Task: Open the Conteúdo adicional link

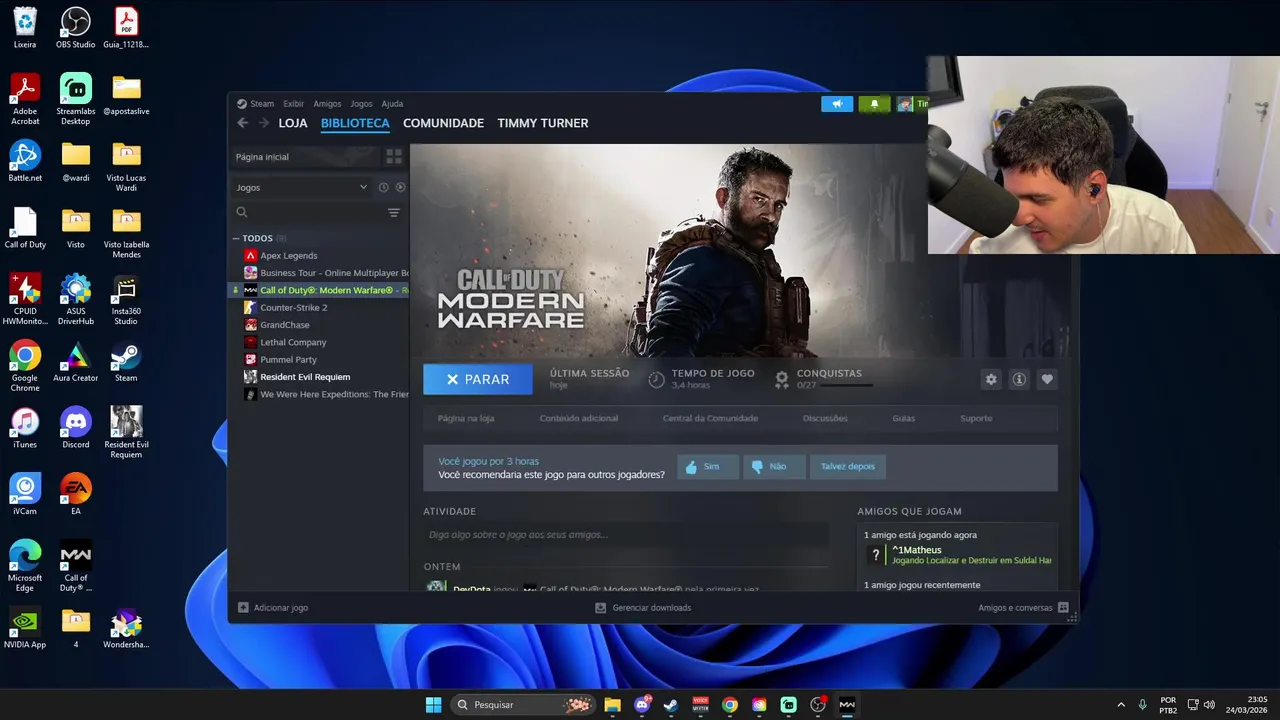Action: pyautogui.click(x=578, y=418)
